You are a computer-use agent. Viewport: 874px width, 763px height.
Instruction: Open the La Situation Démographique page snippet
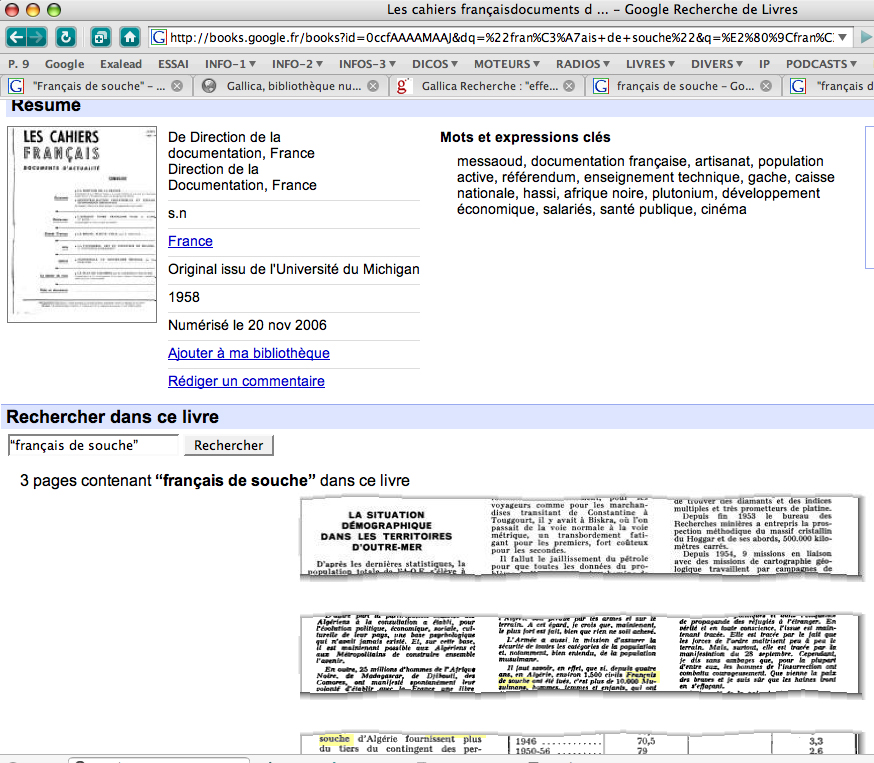(x=581, y=538)
